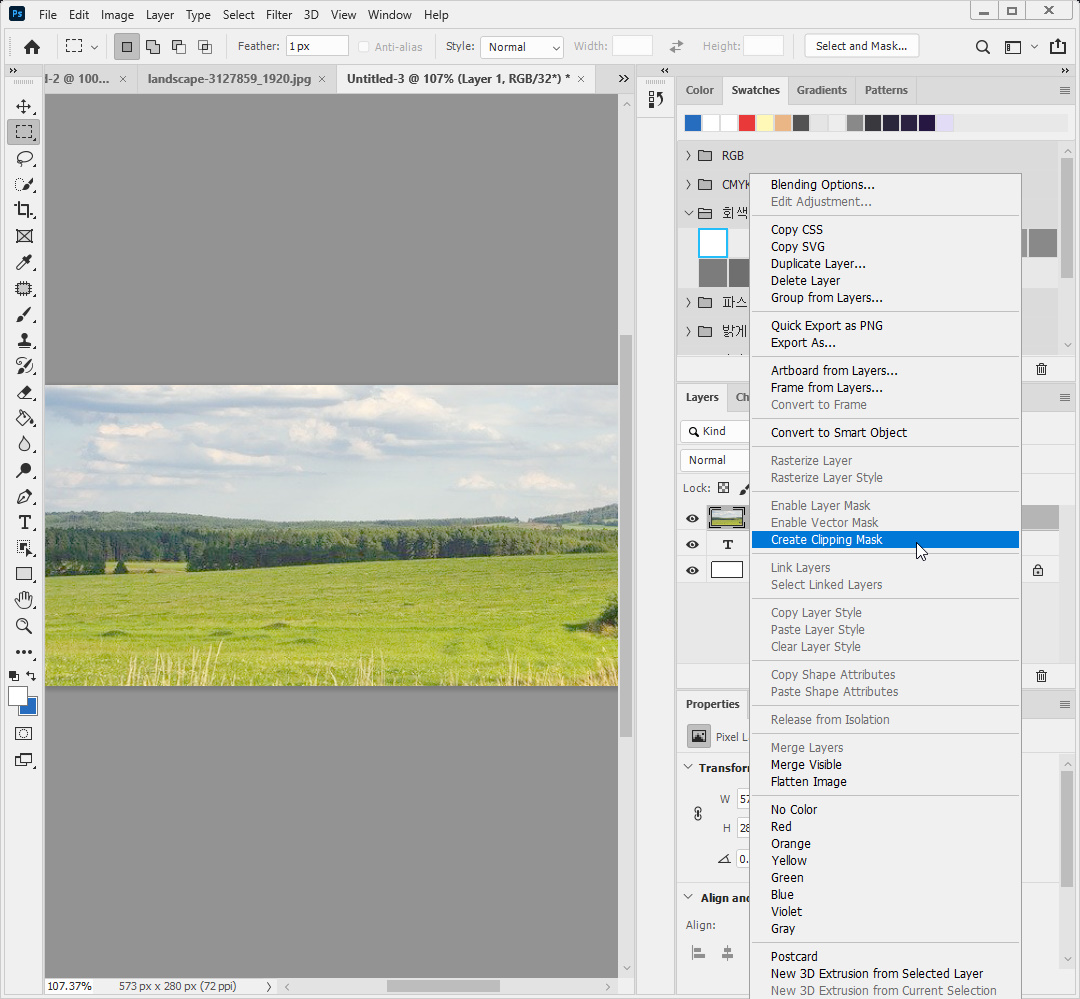Select the Hand tool
The height and width of the screenshot is (999, 1080).
24,600
